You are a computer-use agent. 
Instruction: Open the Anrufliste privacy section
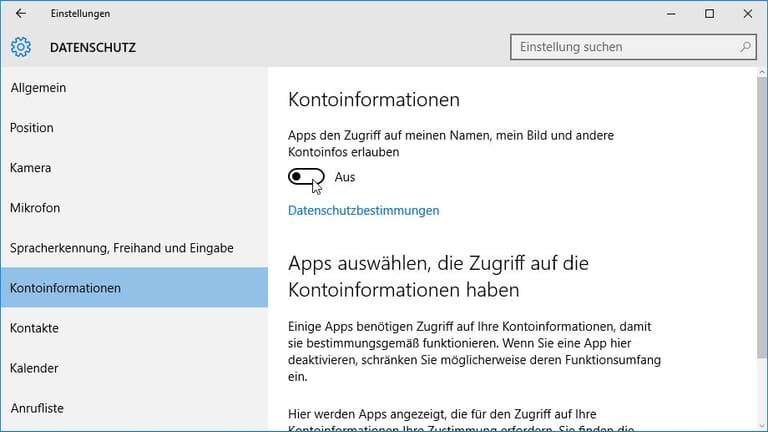pos(134,408)
